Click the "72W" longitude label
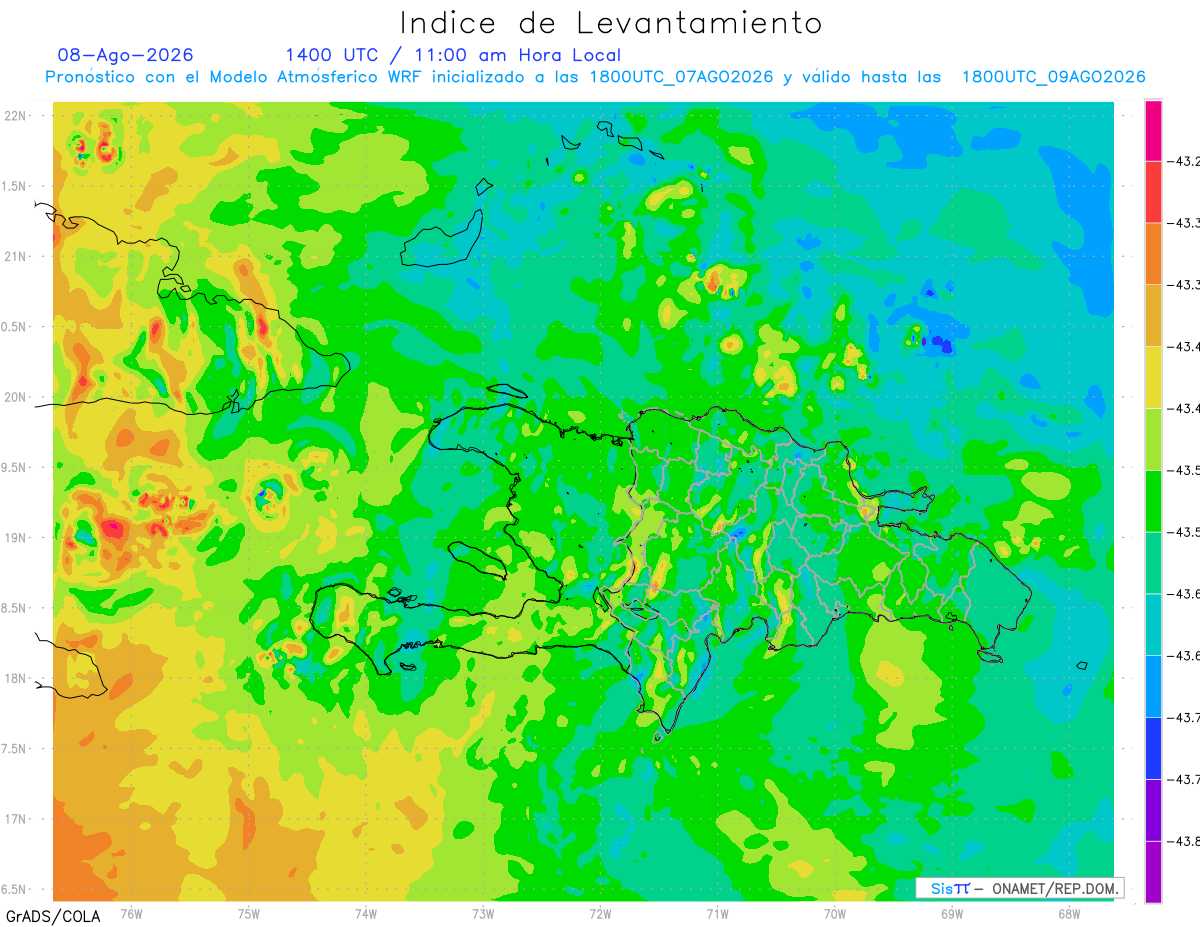The image size is (1200, 927). point(600,913)
